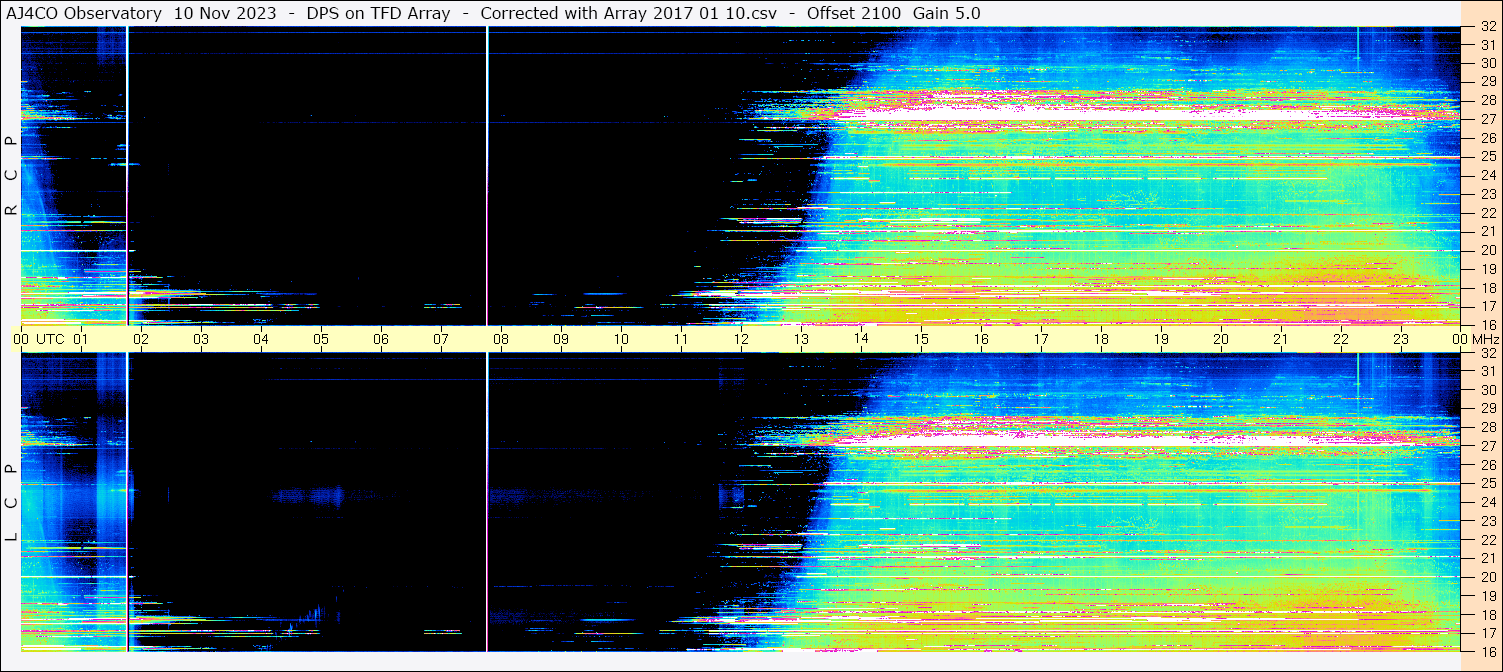This screenshot has height=672, width=1503.
Task: Click the '20' hour tick on the time axis
Action: point(1221,339)
